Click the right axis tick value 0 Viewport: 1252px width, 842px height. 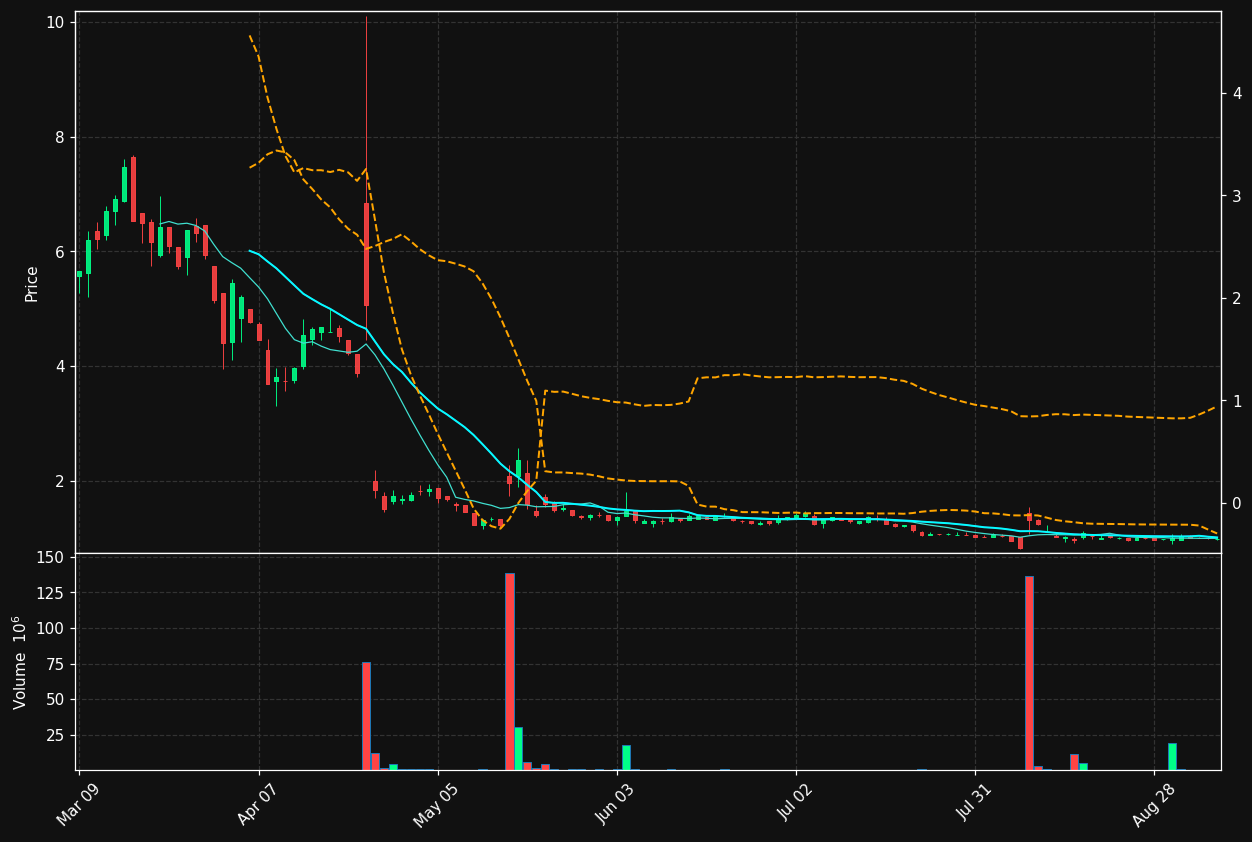tap(1237, 504)
